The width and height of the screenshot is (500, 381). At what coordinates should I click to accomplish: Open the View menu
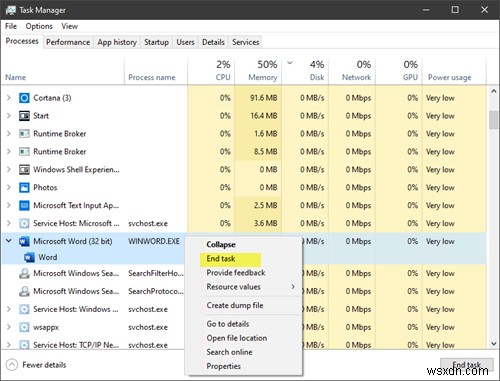pyautogui.click(x=69, y=26)
